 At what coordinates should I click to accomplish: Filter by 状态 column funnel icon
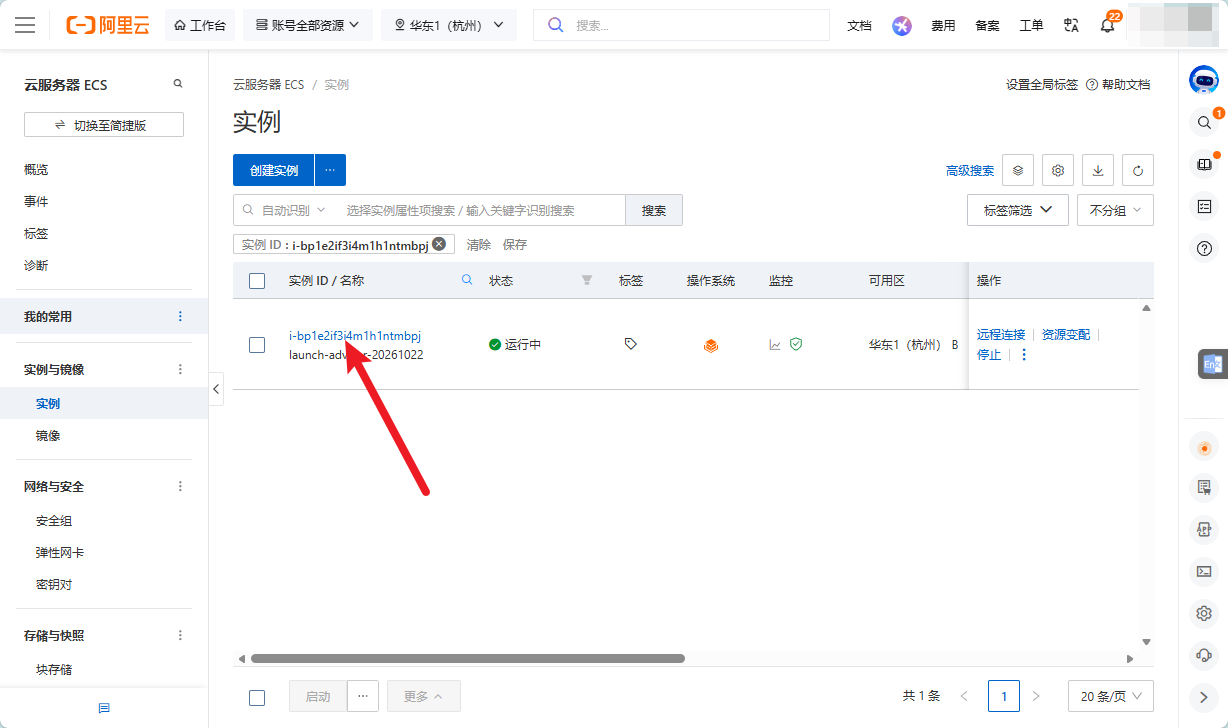587,280
